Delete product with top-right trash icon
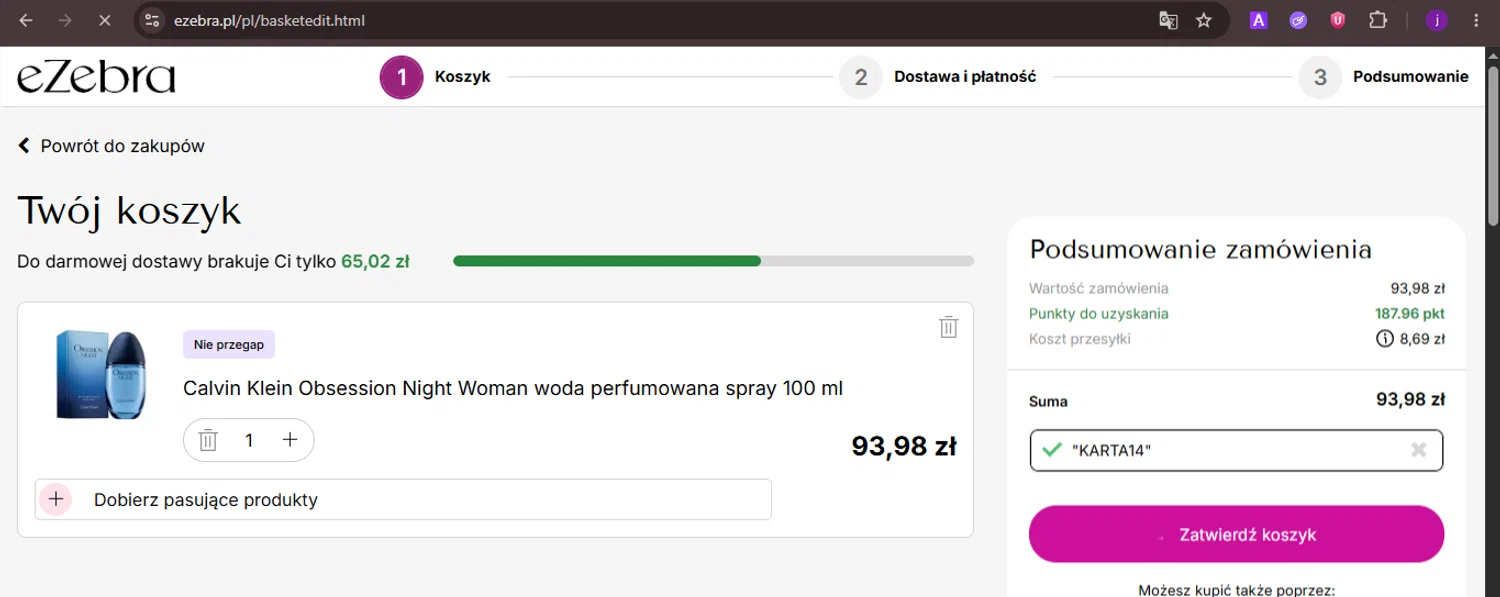 tap(949, 327)
